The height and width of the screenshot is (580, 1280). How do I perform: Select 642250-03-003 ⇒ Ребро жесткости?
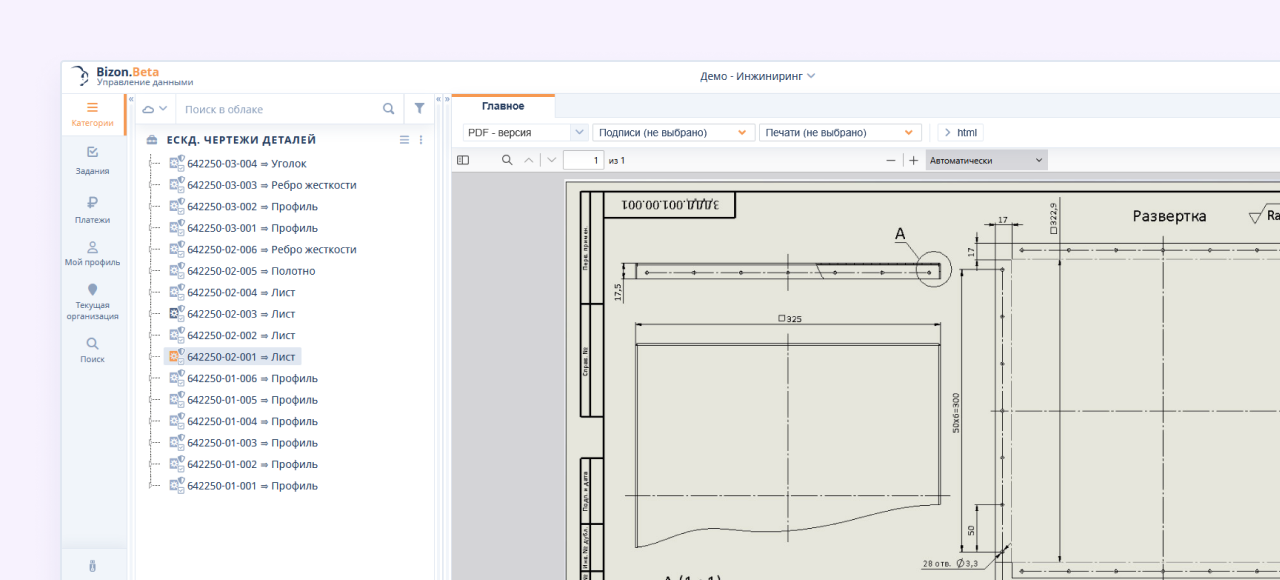[272, 185]
